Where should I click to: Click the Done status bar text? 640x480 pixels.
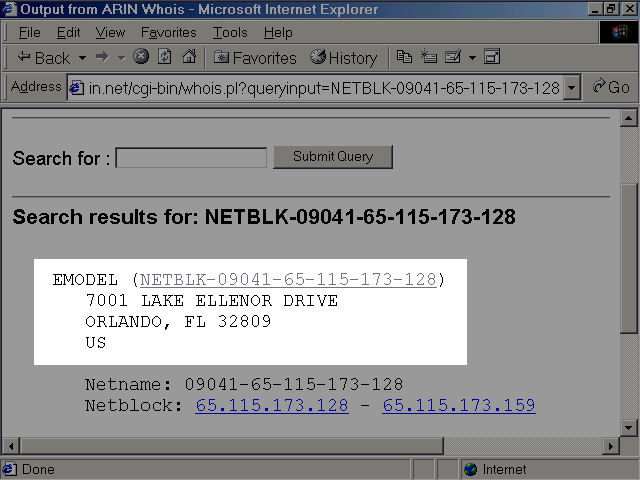point(38,469)
